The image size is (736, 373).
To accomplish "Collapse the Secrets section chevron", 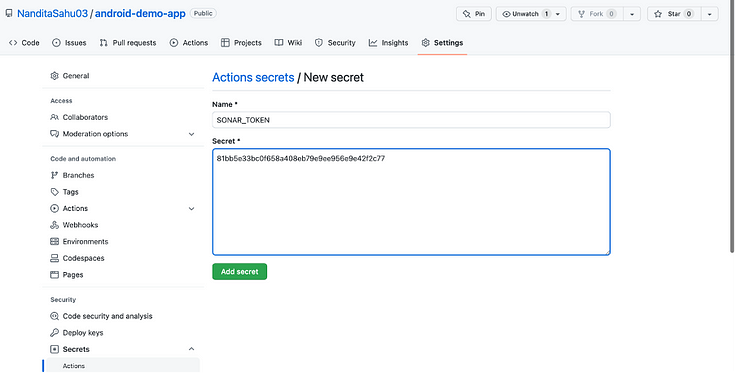I will (x=192, y=349).
